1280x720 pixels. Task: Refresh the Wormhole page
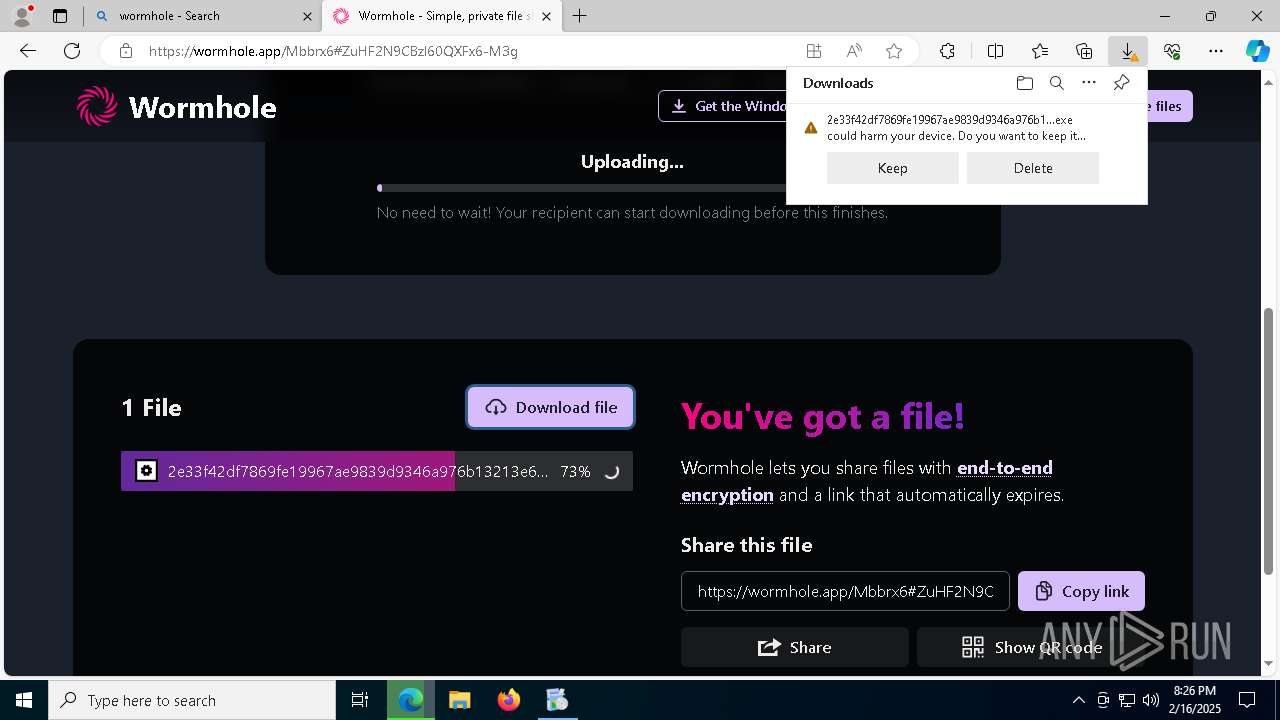[72, 51]
